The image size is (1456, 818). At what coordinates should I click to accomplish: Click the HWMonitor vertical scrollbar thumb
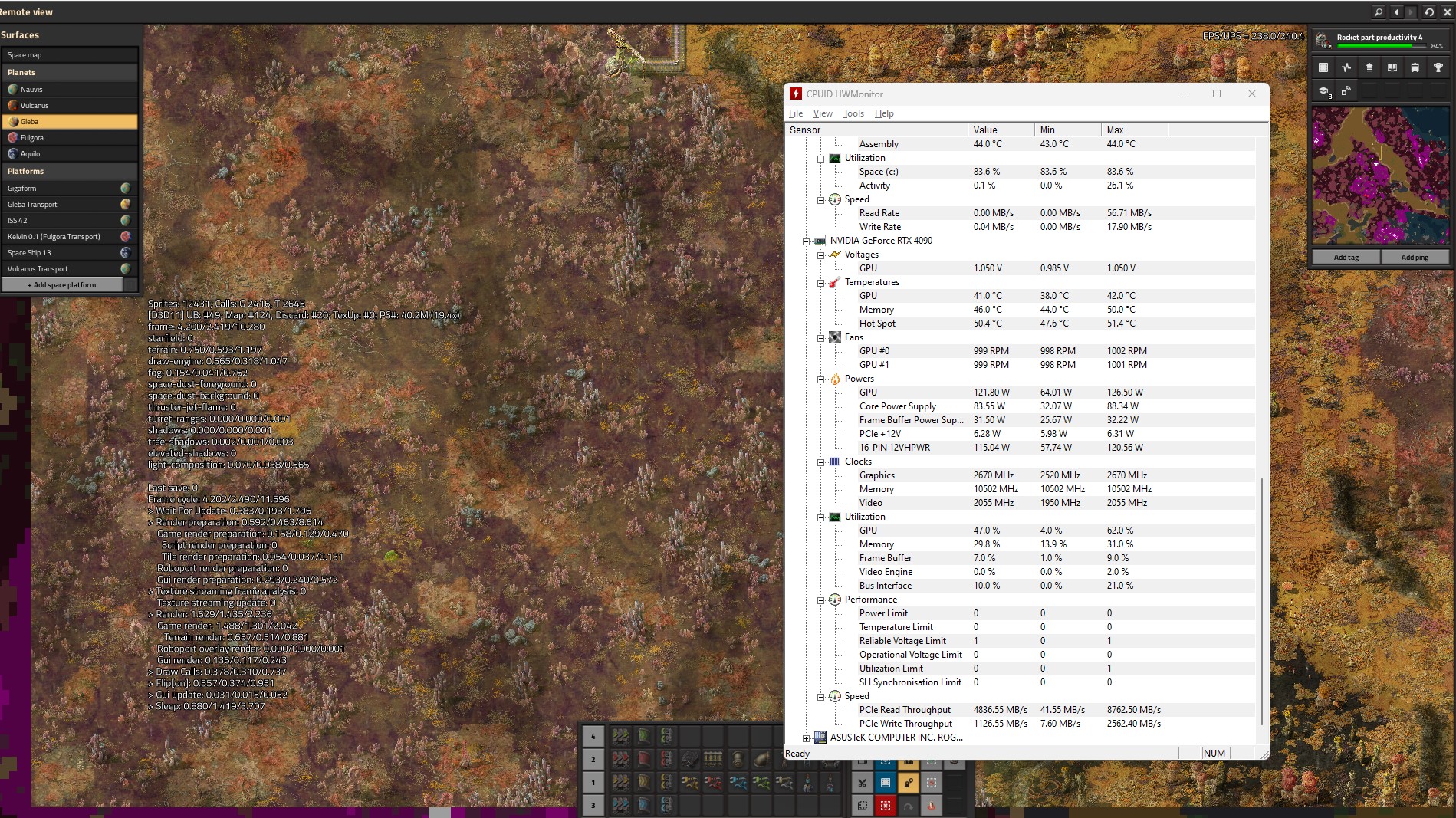coord(1262,600)
